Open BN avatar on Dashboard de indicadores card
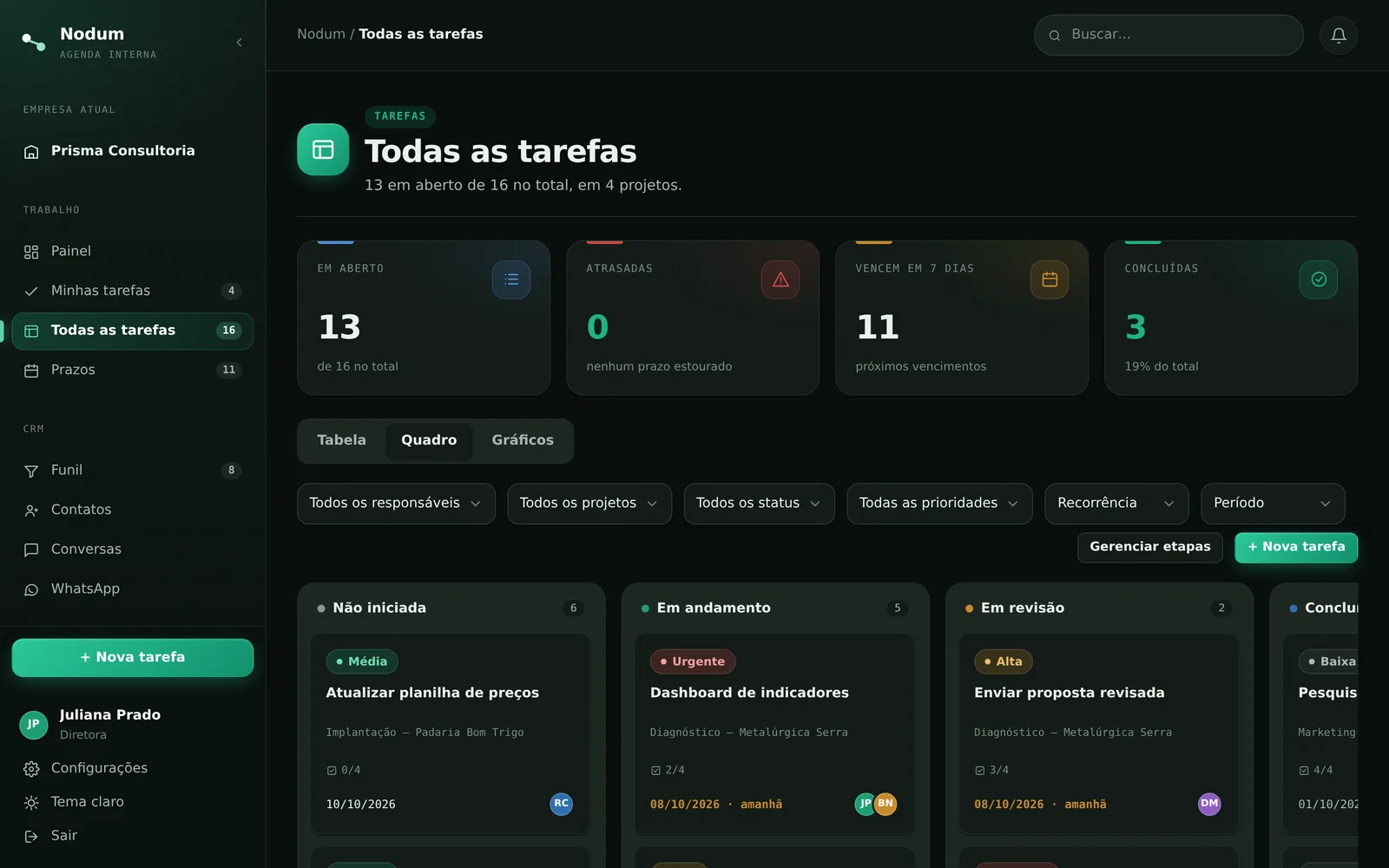 pyautogui.click(x=885, y=804)
